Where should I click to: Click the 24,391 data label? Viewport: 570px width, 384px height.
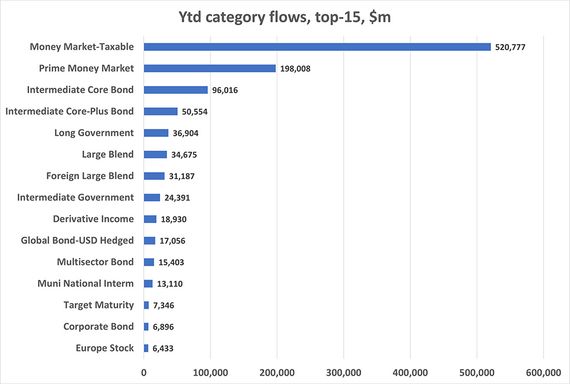177,197
